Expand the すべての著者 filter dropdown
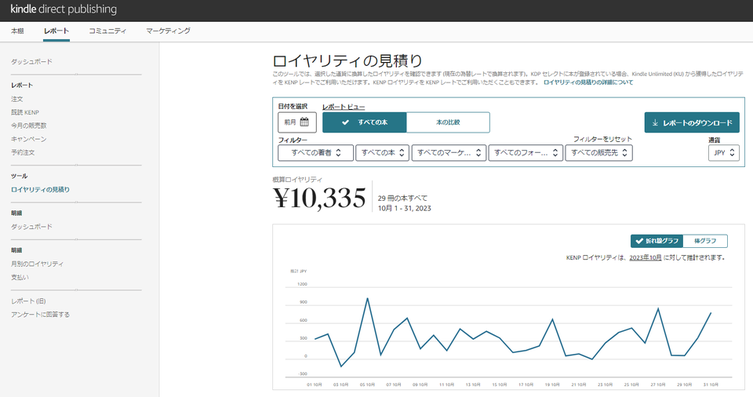 (x=316, y=153)
